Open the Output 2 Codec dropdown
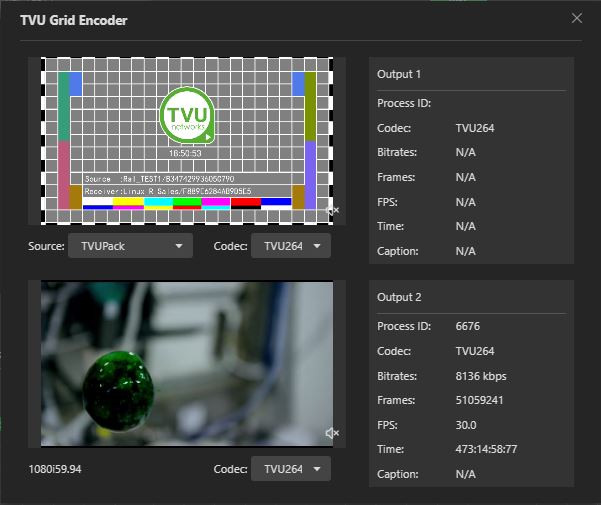601x505 pixels. coord(291,469)
